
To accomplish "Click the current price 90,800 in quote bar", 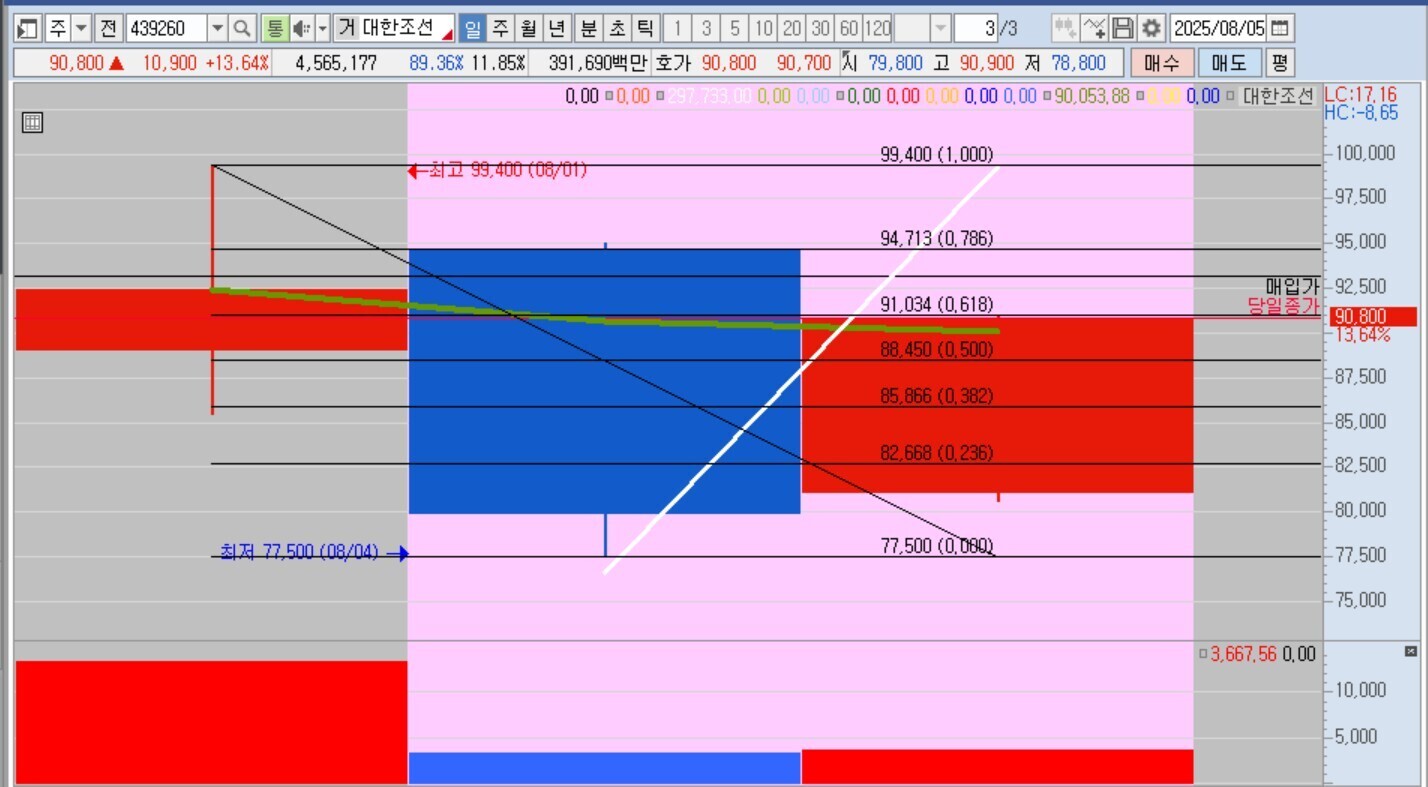I will coord(76,63).
